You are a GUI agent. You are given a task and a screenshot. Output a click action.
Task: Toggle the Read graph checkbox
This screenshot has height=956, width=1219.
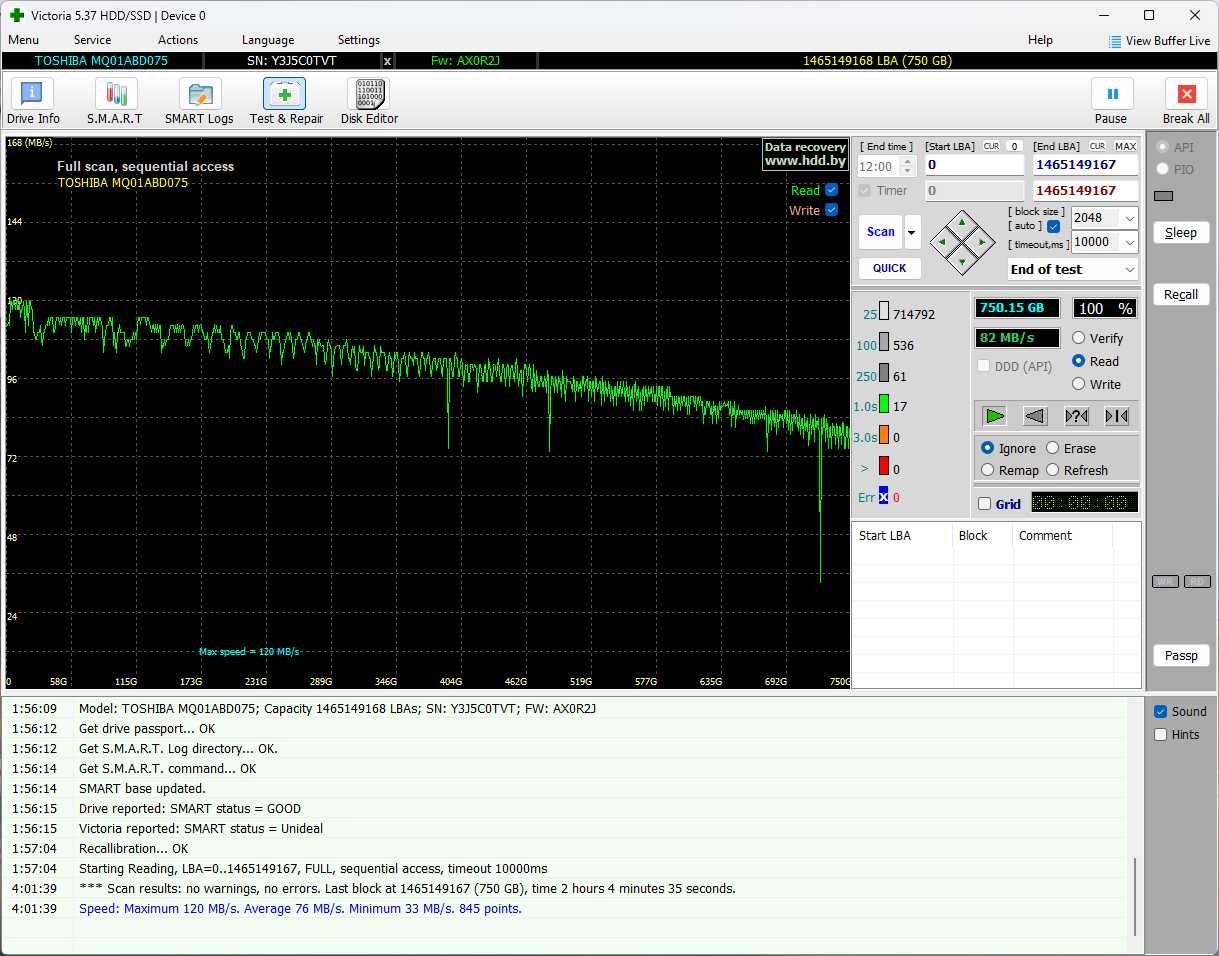pyautogui.click(x=831, y=190)
